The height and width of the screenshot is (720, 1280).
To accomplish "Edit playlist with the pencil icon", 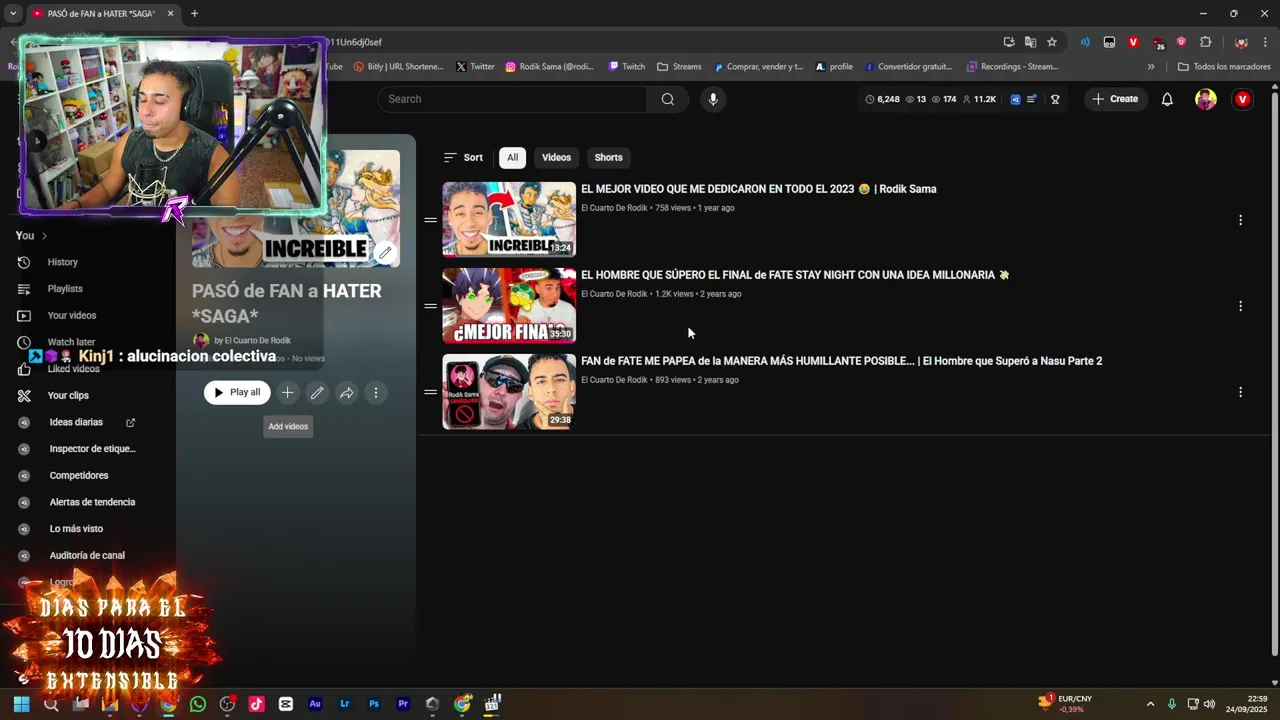I will [317, 393].
